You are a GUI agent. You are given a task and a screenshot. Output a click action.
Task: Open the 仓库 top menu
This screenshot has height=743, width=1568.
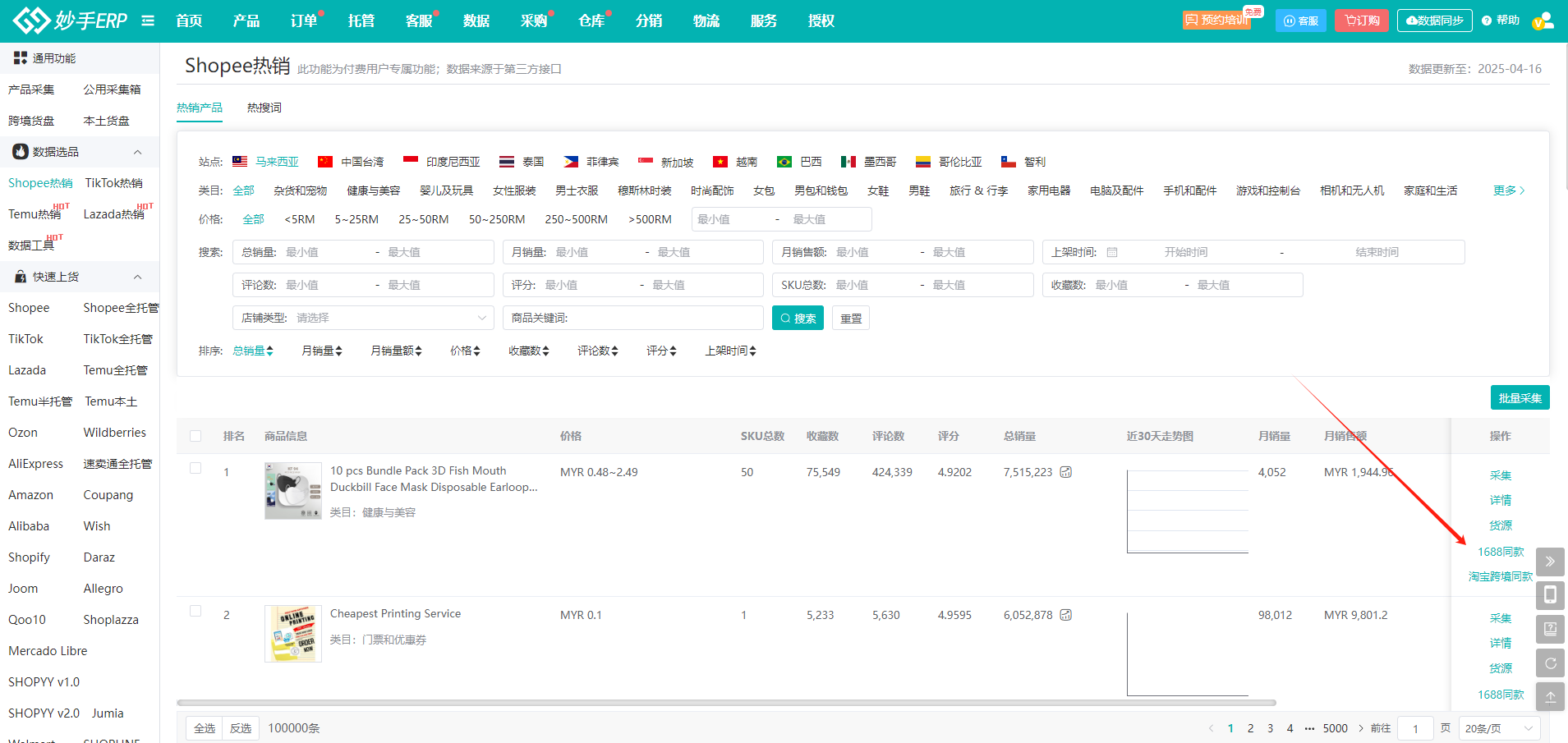(591, 21)
